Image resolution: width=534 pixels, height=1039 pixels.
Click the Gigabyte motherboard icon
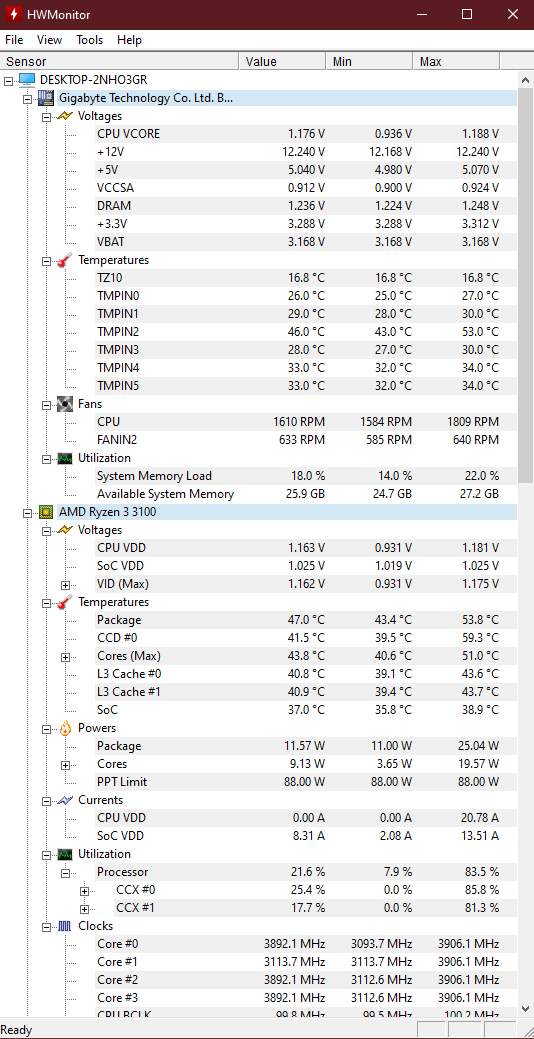[x=46, y=98]
